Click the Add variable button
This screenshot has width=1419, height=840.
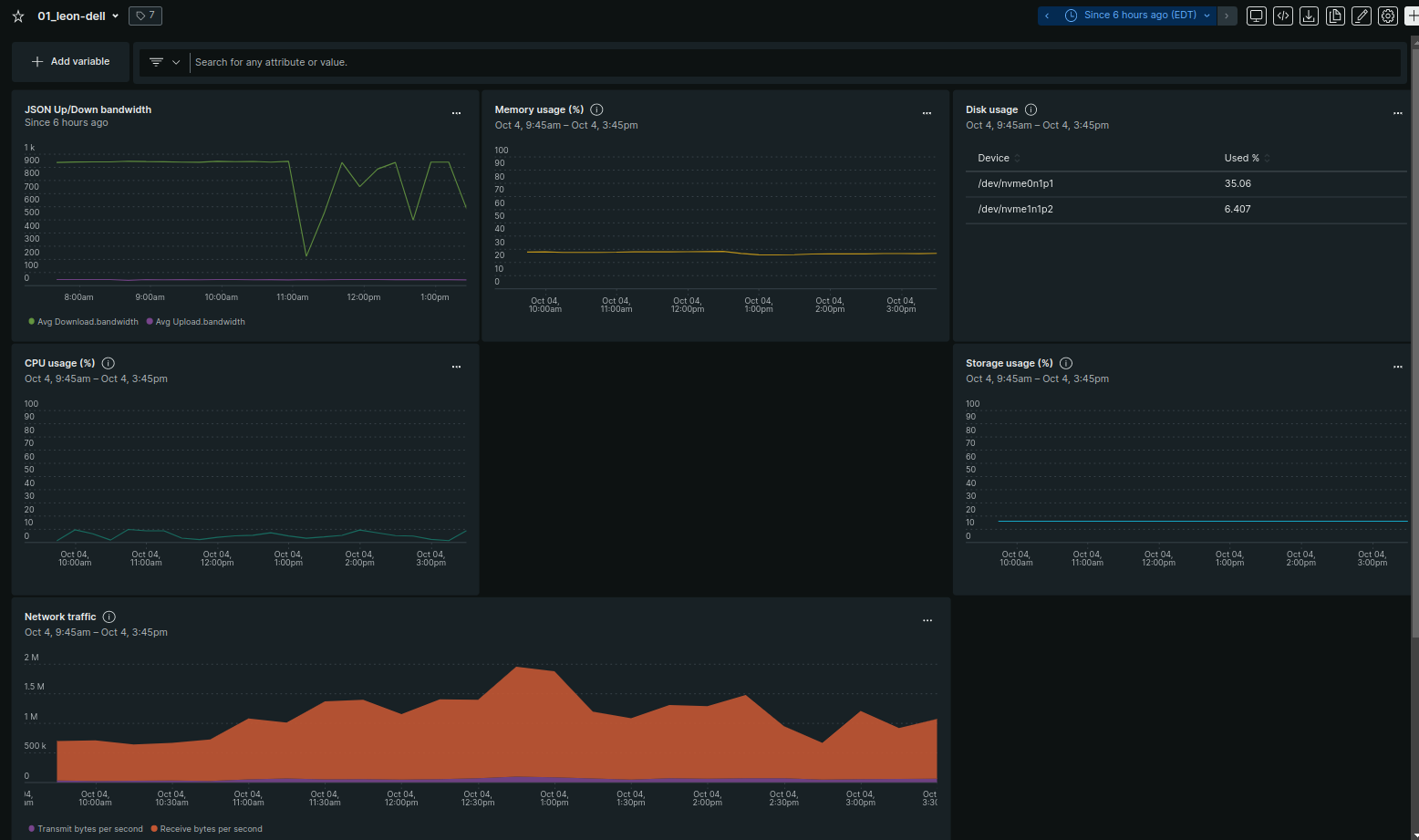[x=70, y=61]
